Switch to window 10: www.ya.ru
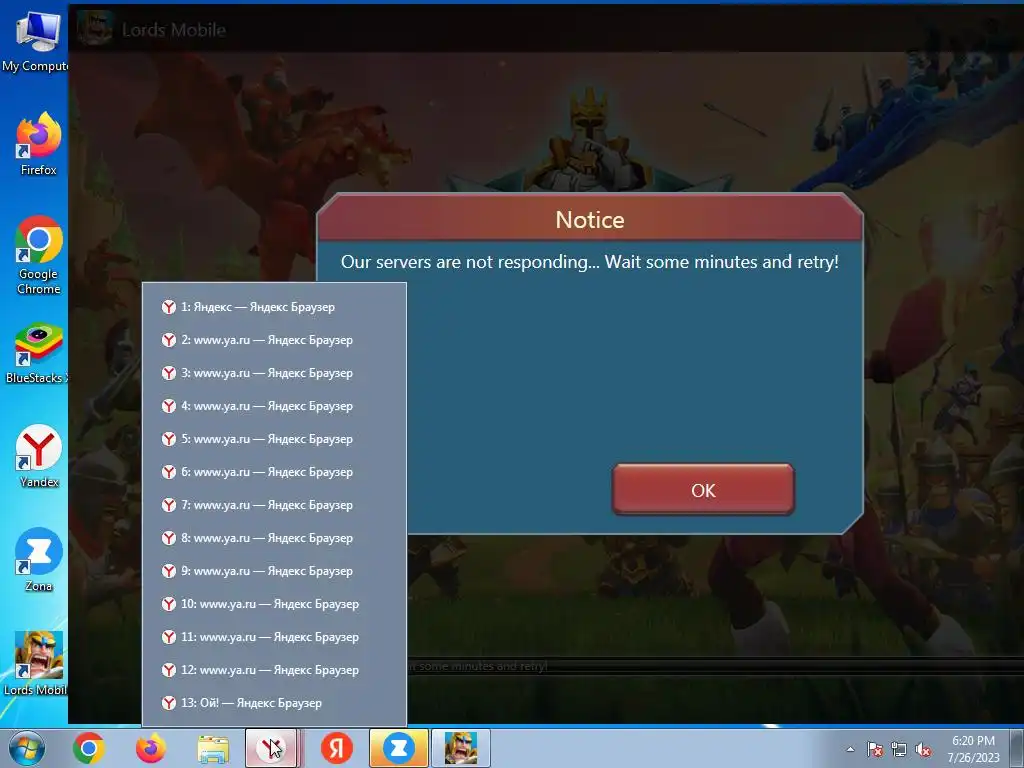 [x=274, y=604]
